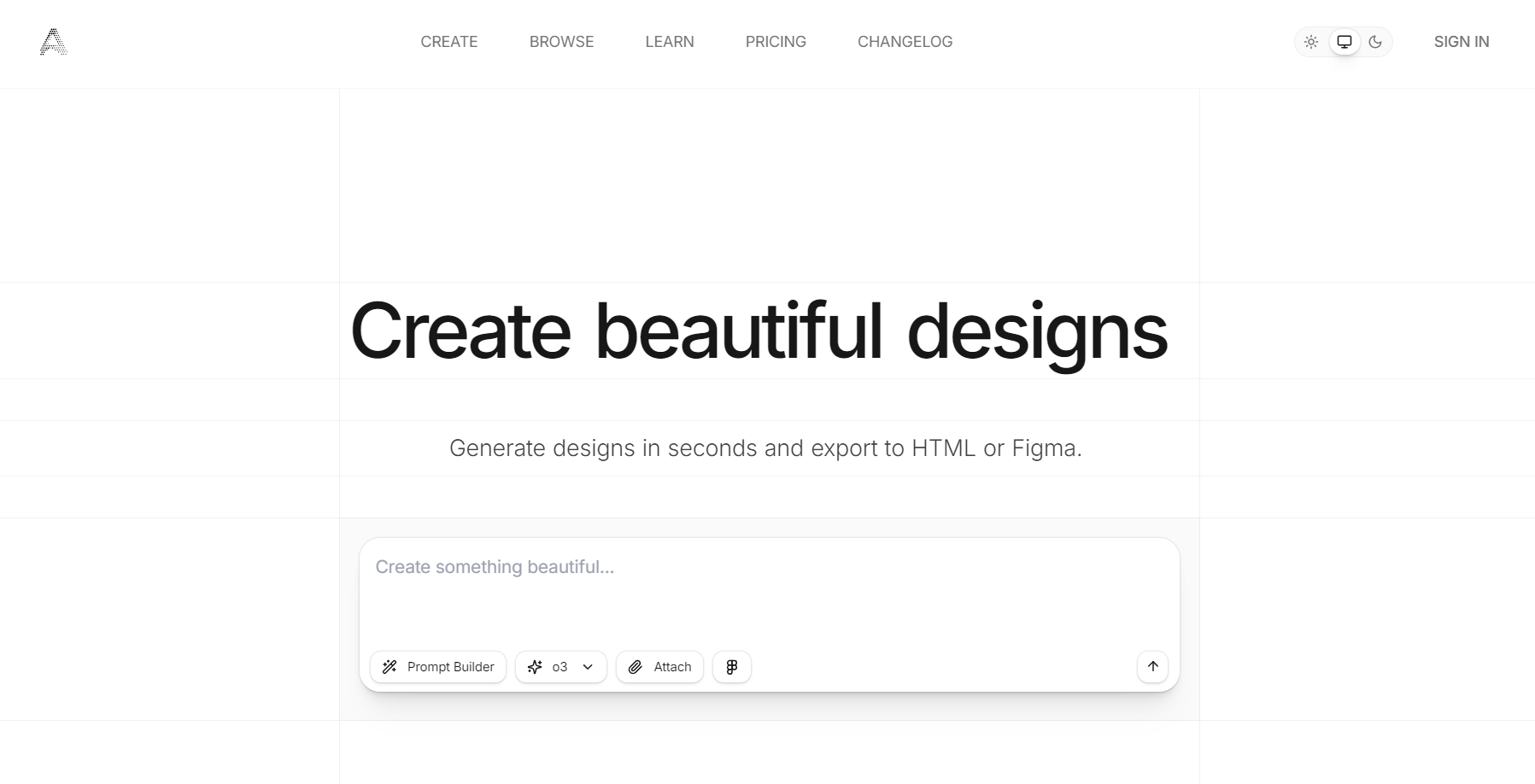Open the CREATE menu item

click(448, 41)
